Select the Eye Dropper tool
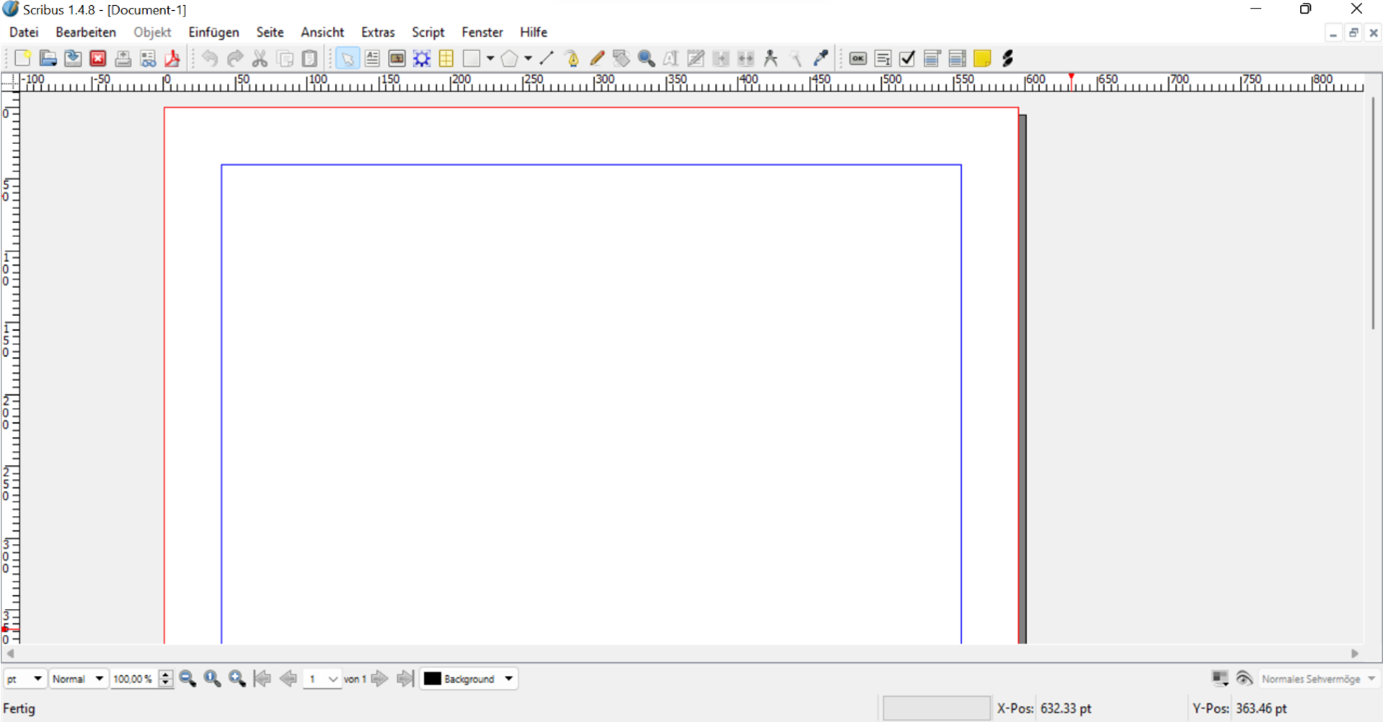The width and height of the screenshot is (1383, 722). pos(821,59)
